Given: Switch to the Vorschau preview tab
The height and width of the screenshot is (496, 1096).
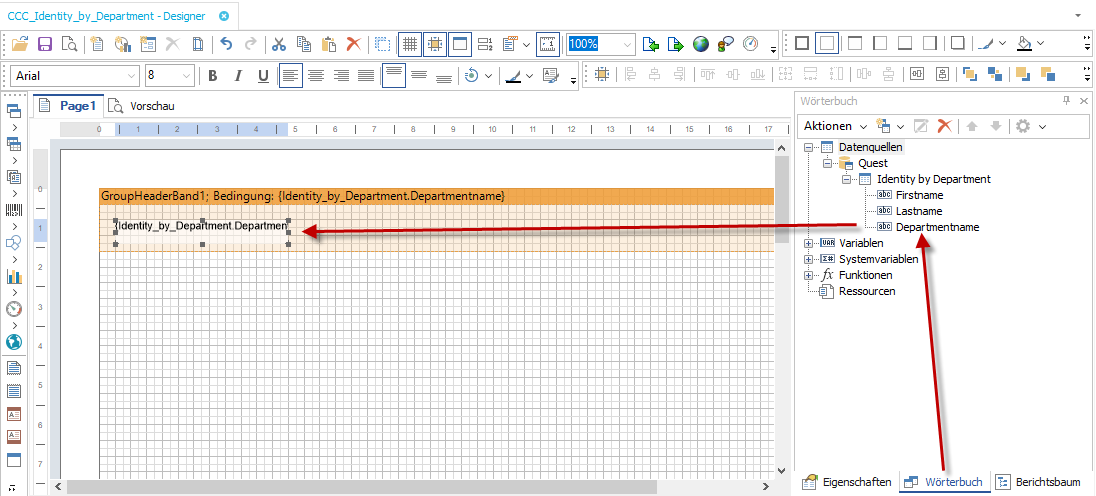Looking at the screenshot, I should tap(141, 106).
